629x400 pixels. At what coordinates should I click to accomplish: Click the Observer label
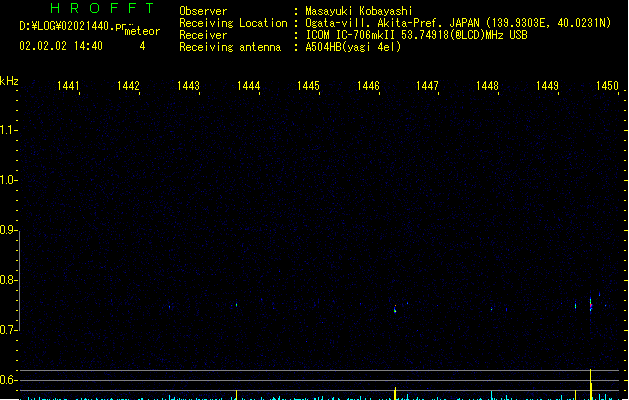(203, 11)
